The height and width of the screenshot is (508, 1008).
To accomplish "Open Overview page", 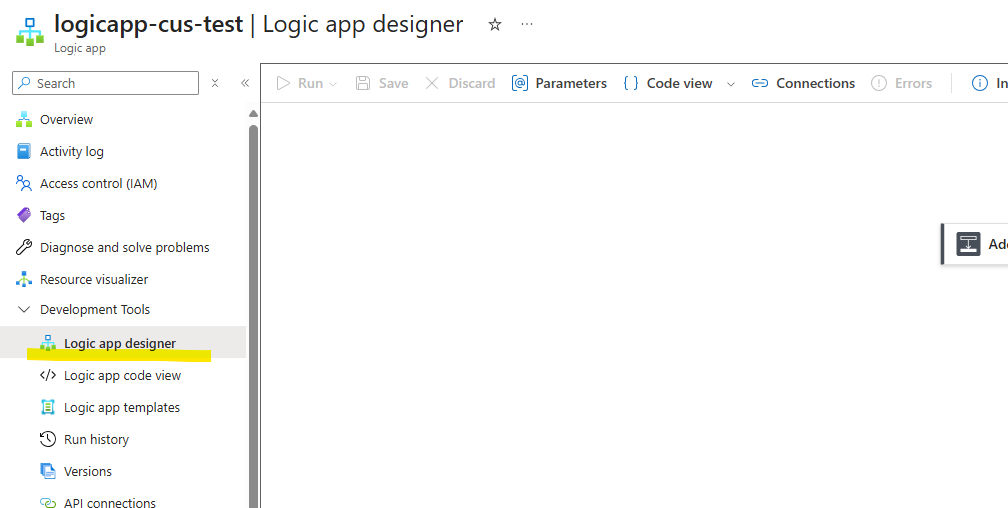I will tap(66, 120).
